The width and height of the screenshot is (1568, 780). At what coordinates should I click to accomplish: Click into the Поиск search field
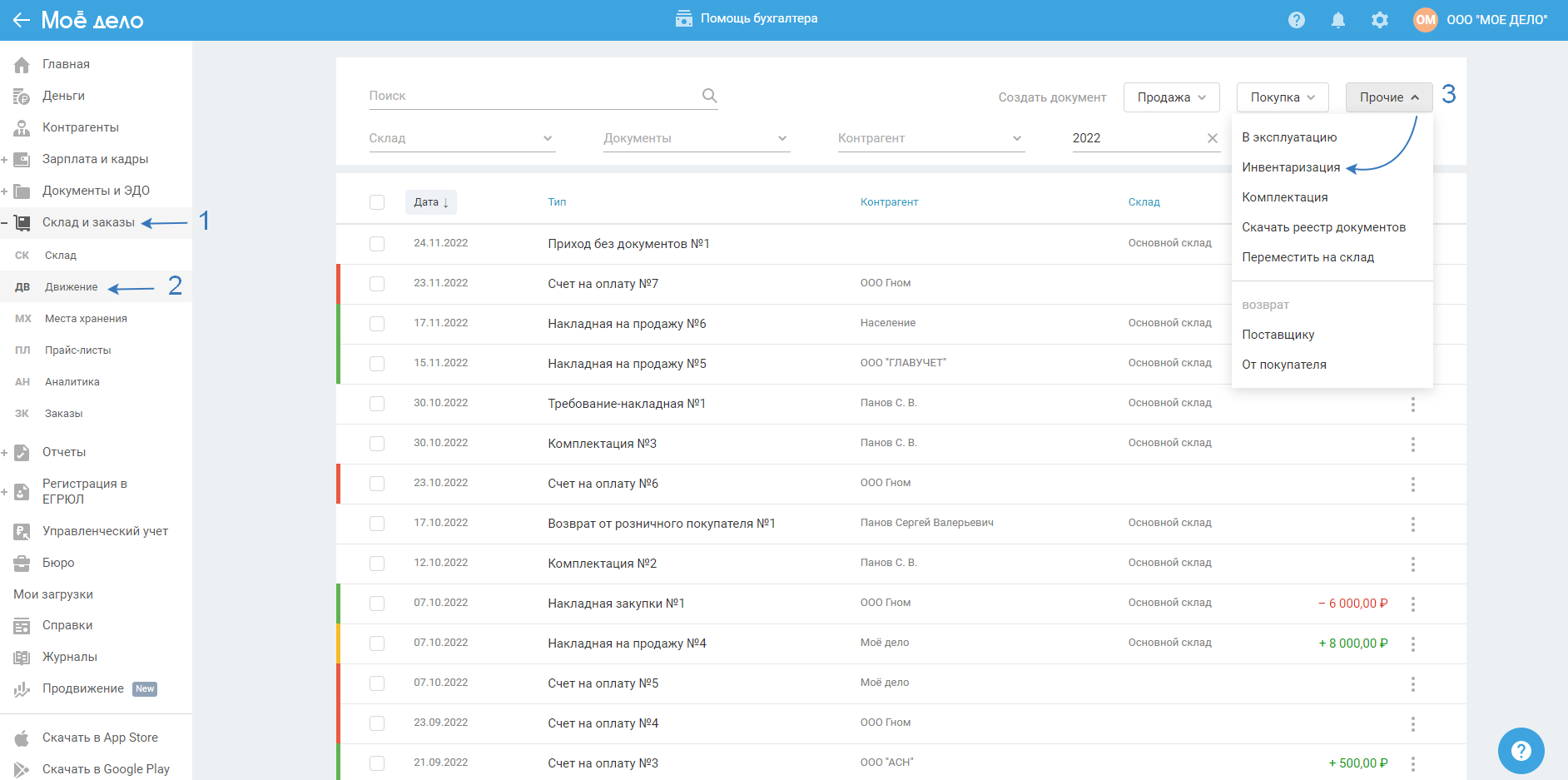[533, 96]
